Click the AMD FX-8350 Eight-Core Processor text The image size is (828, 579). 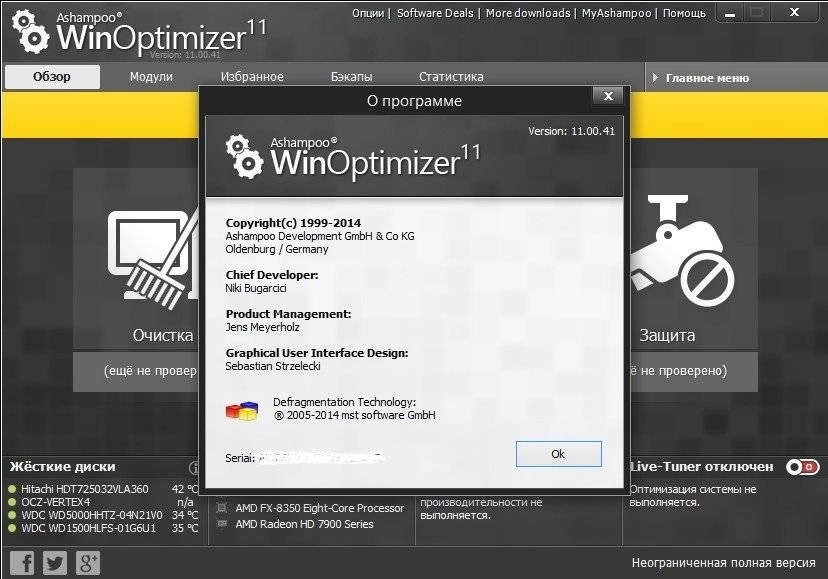[x=319, y=508]
